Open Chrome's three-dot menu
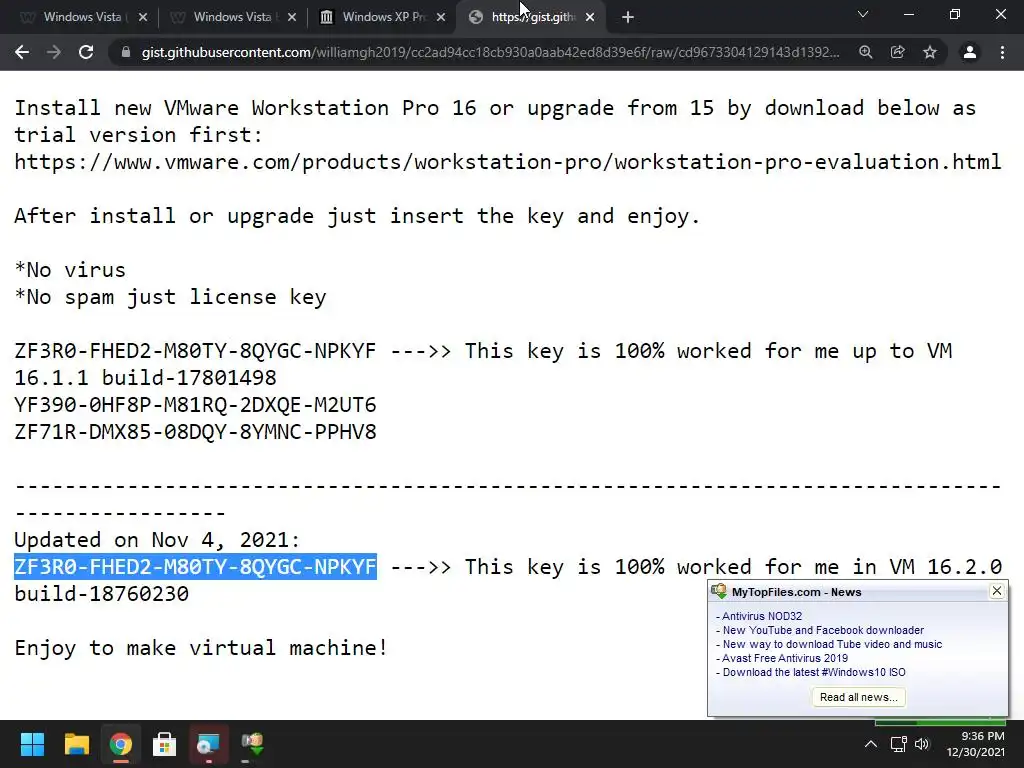 1002,52
